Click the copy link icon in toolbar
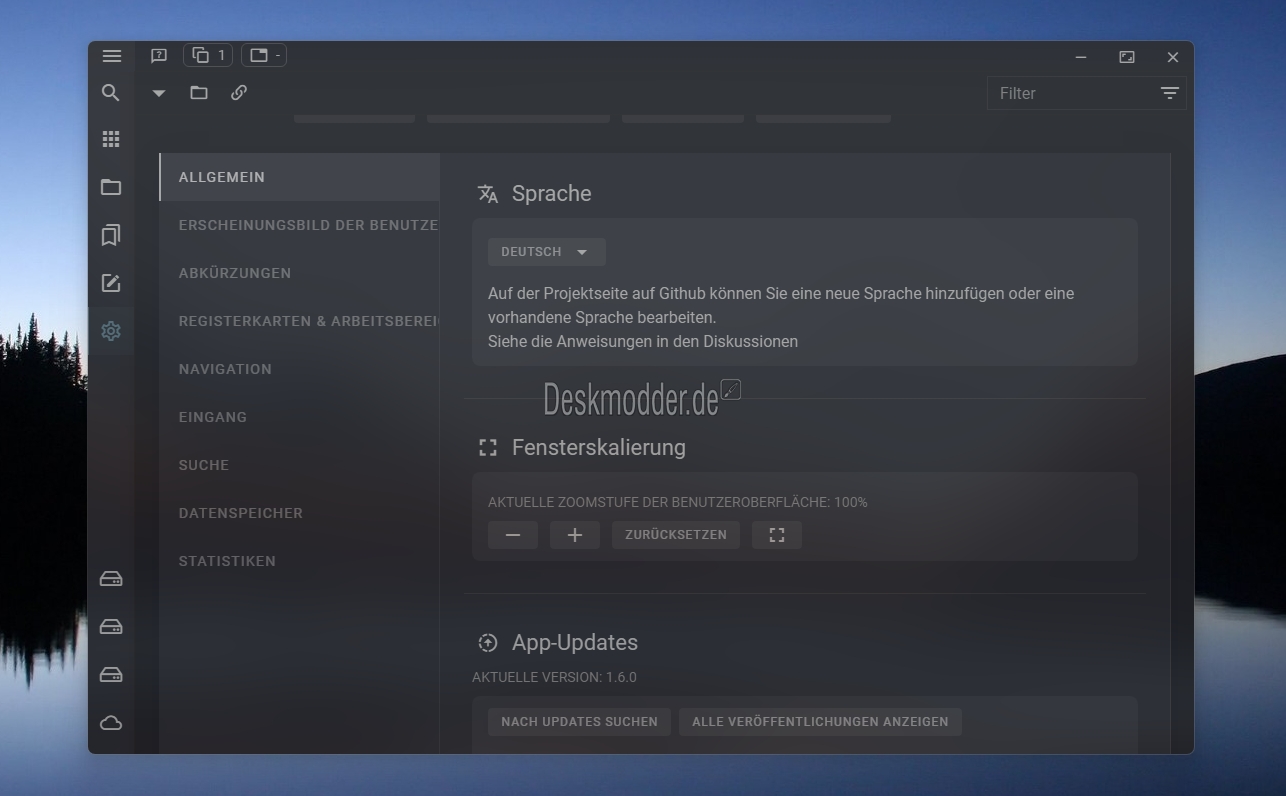Image resolution: width=1286 pixels, height=796 pixels. click(x=239, y=93)
